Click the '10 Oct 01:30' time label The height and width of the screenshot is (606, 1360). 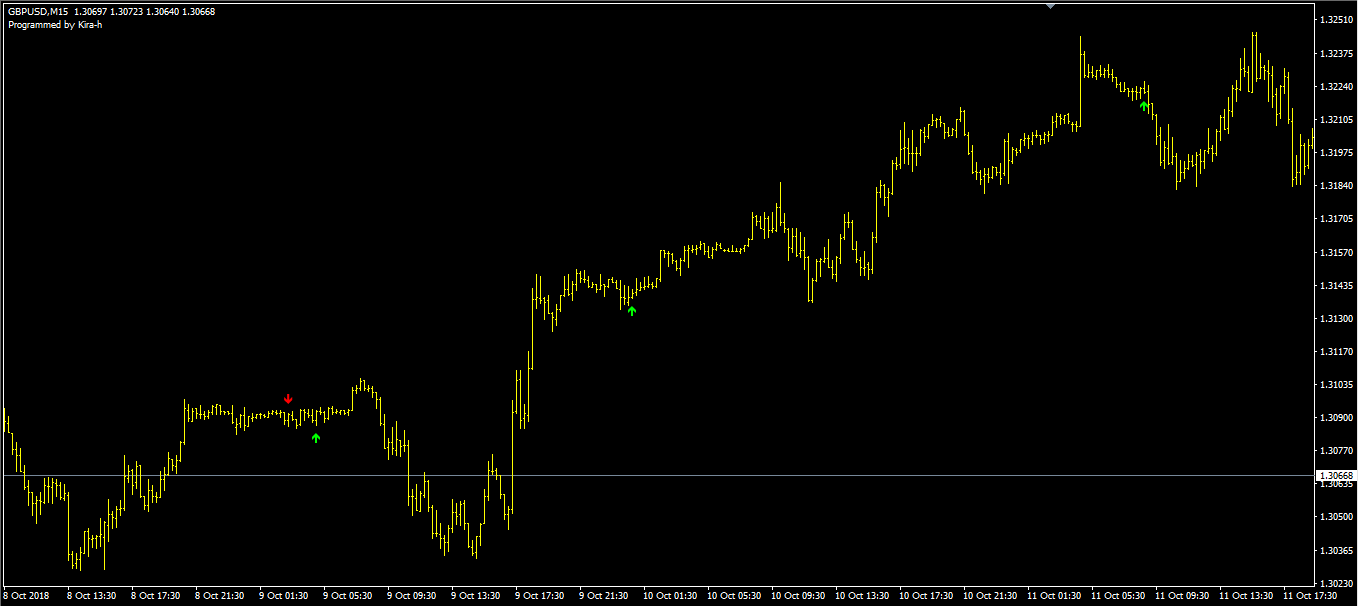(668, 596)
